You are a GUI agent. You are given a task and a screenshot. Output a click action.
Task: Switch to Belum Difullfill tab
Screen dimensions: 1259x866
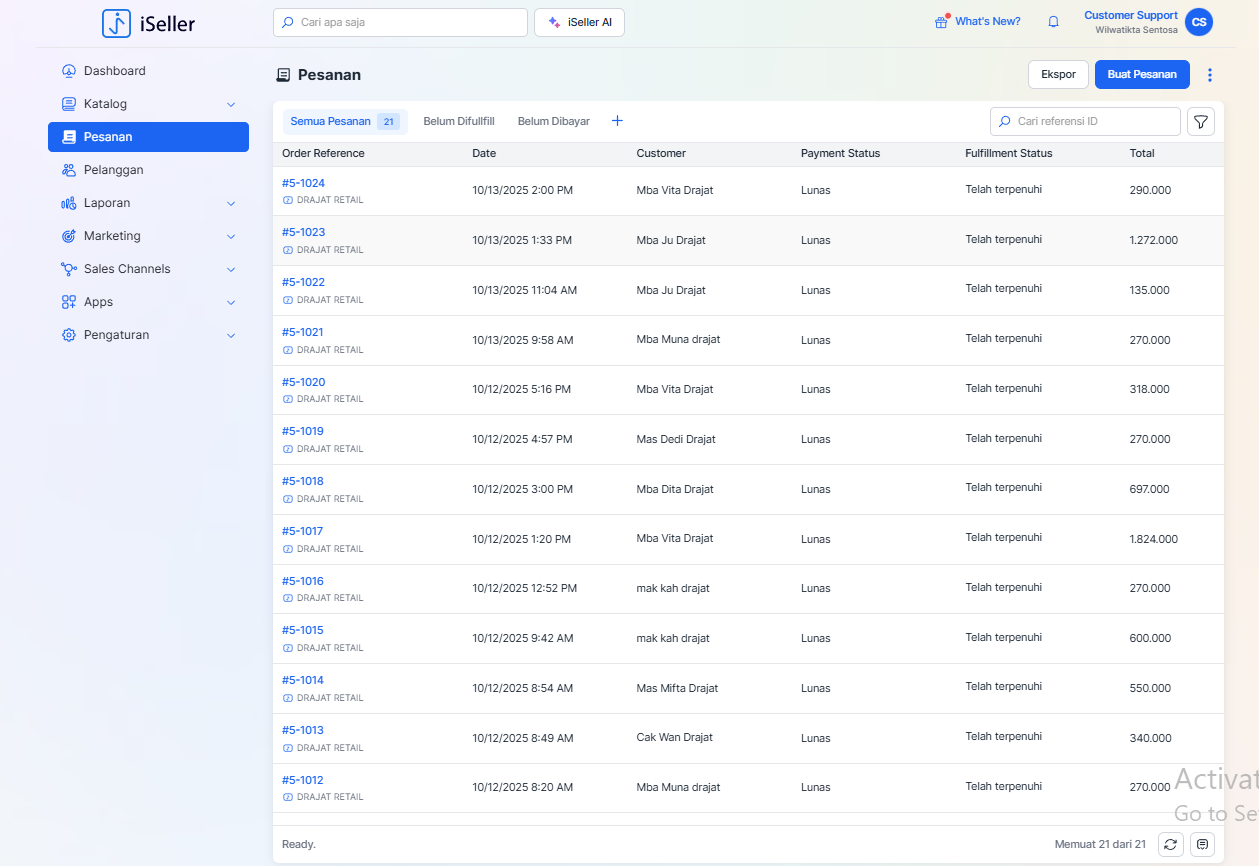pos(459,121)
